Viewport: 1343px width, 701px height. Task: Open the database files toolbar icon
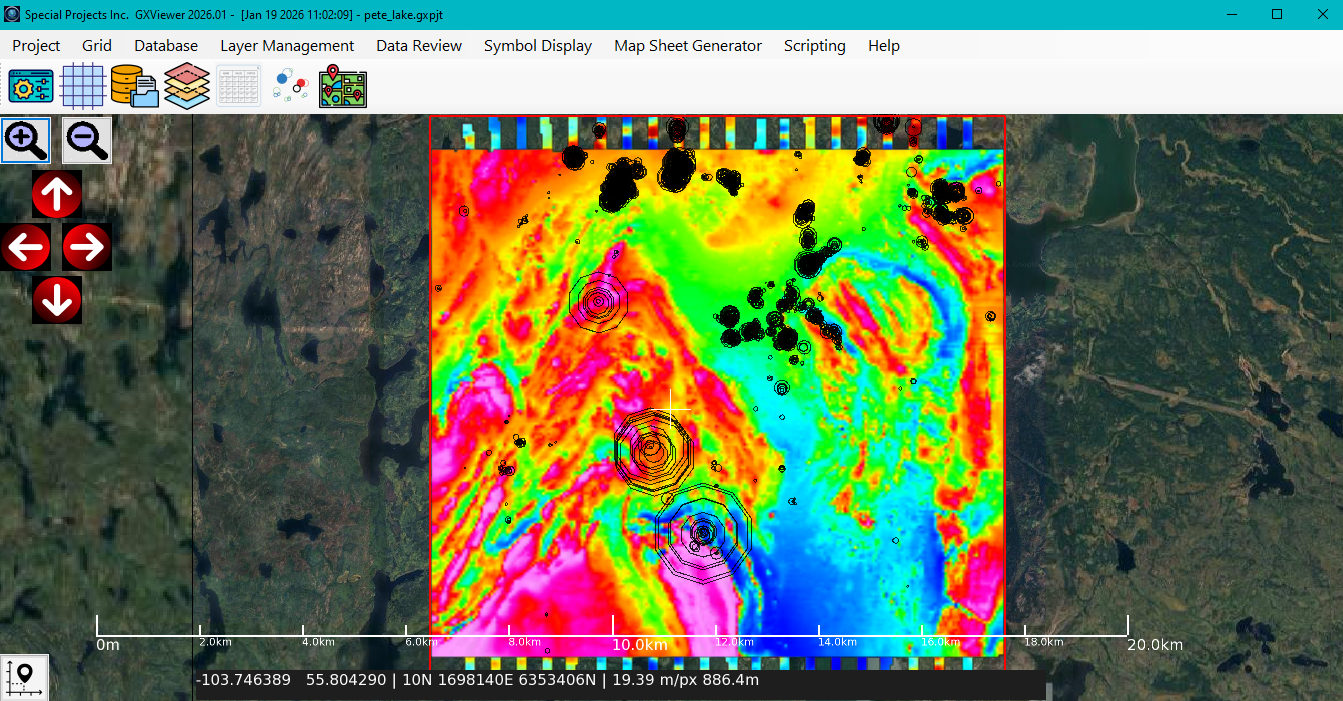pyautogui.click(x=134, y=86)
